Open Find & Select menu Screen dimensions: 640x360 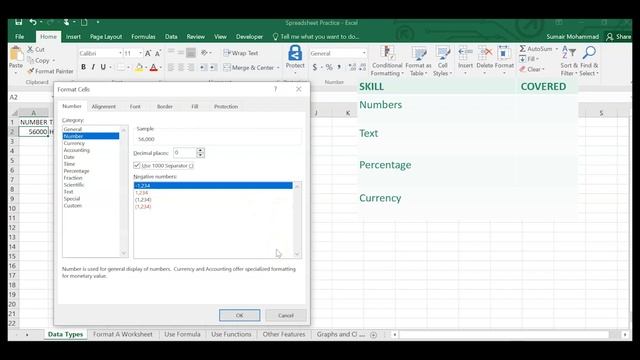point(589,61)
